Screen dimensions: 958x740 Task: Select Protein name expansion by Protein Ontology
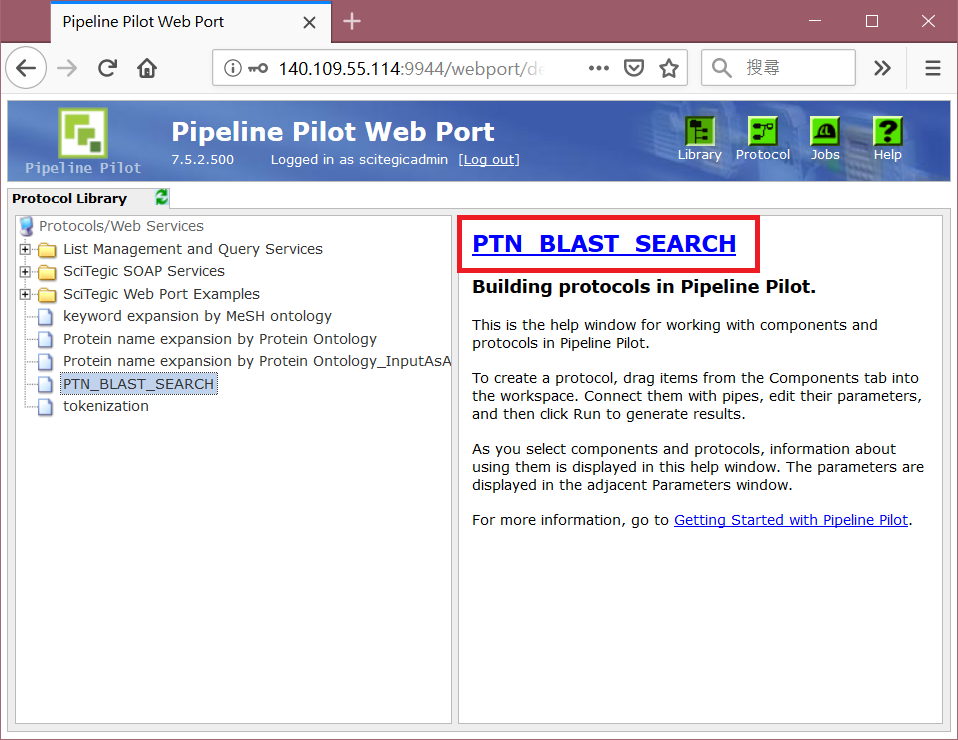pos(220,339)
